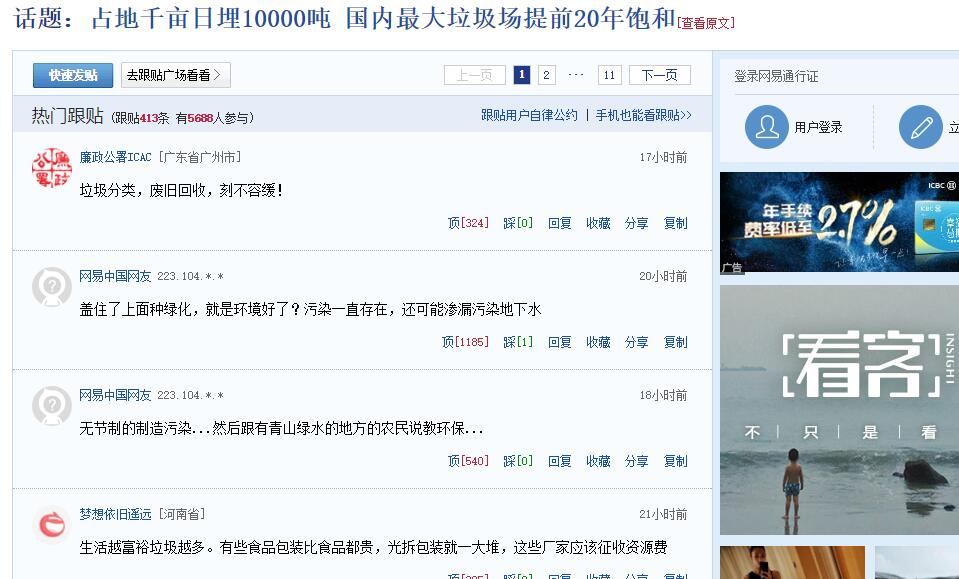Click the pencil register icon
This screenshot has height=579, width=959.
(x=920, y=127)
